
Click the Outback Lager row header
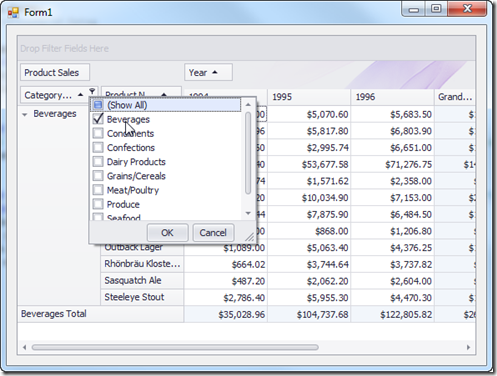142,248
